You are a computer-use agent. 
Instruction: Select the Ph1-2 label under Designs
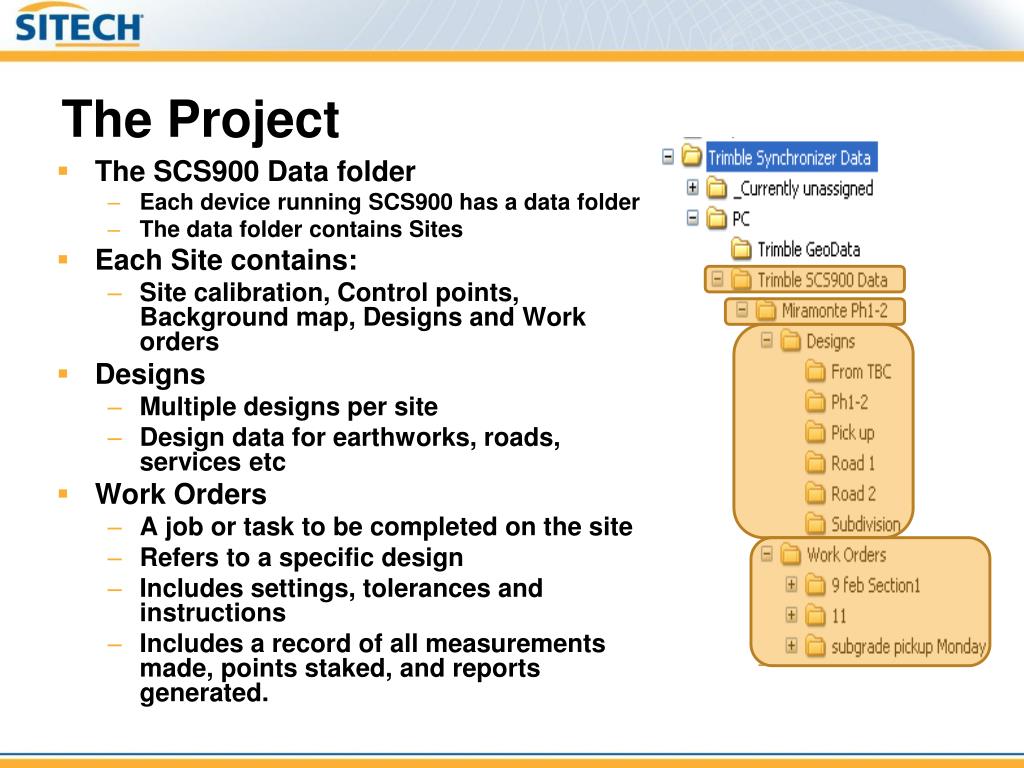coord(850,402)
